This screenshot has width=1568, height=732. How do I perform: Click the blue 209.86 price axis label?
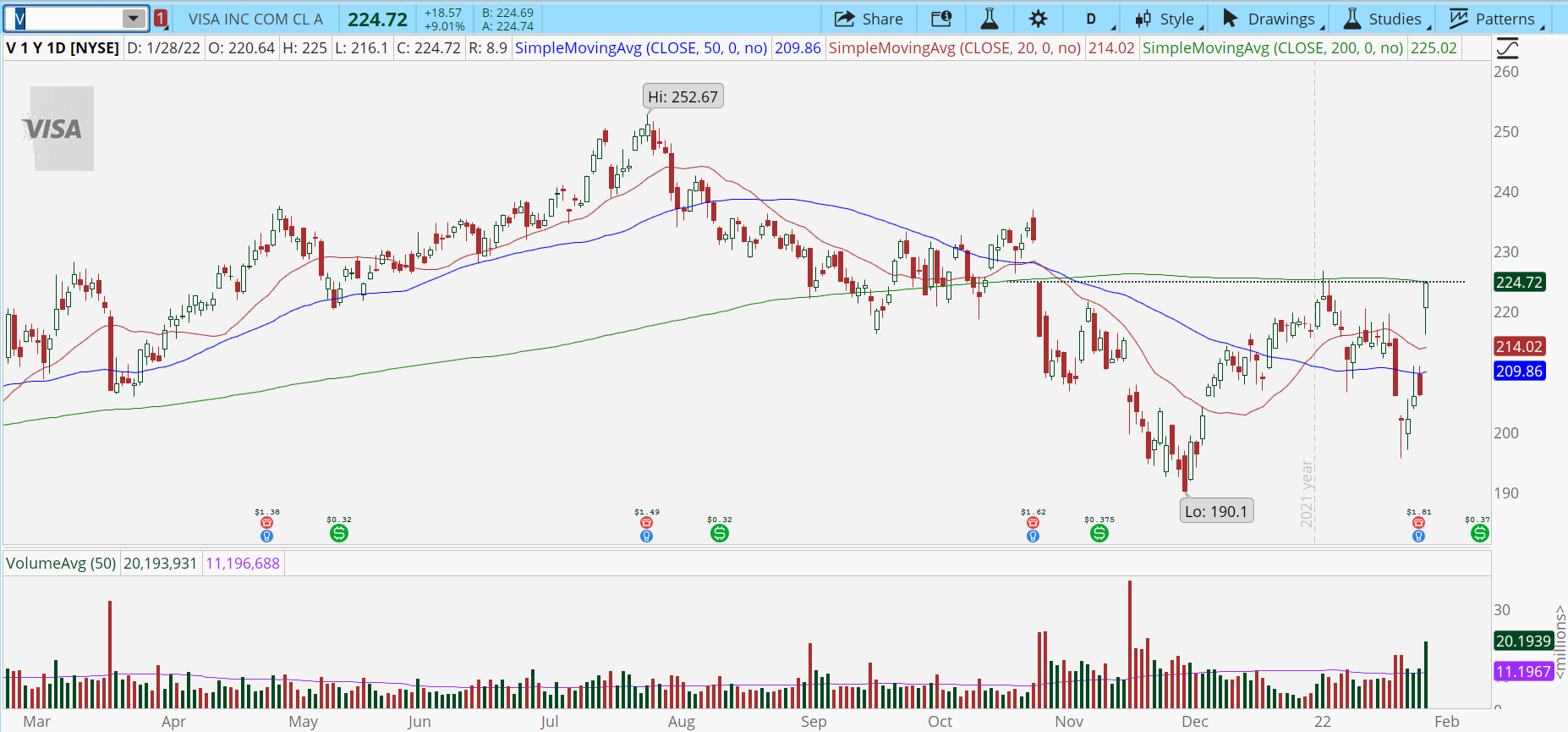pos(1519,371)
